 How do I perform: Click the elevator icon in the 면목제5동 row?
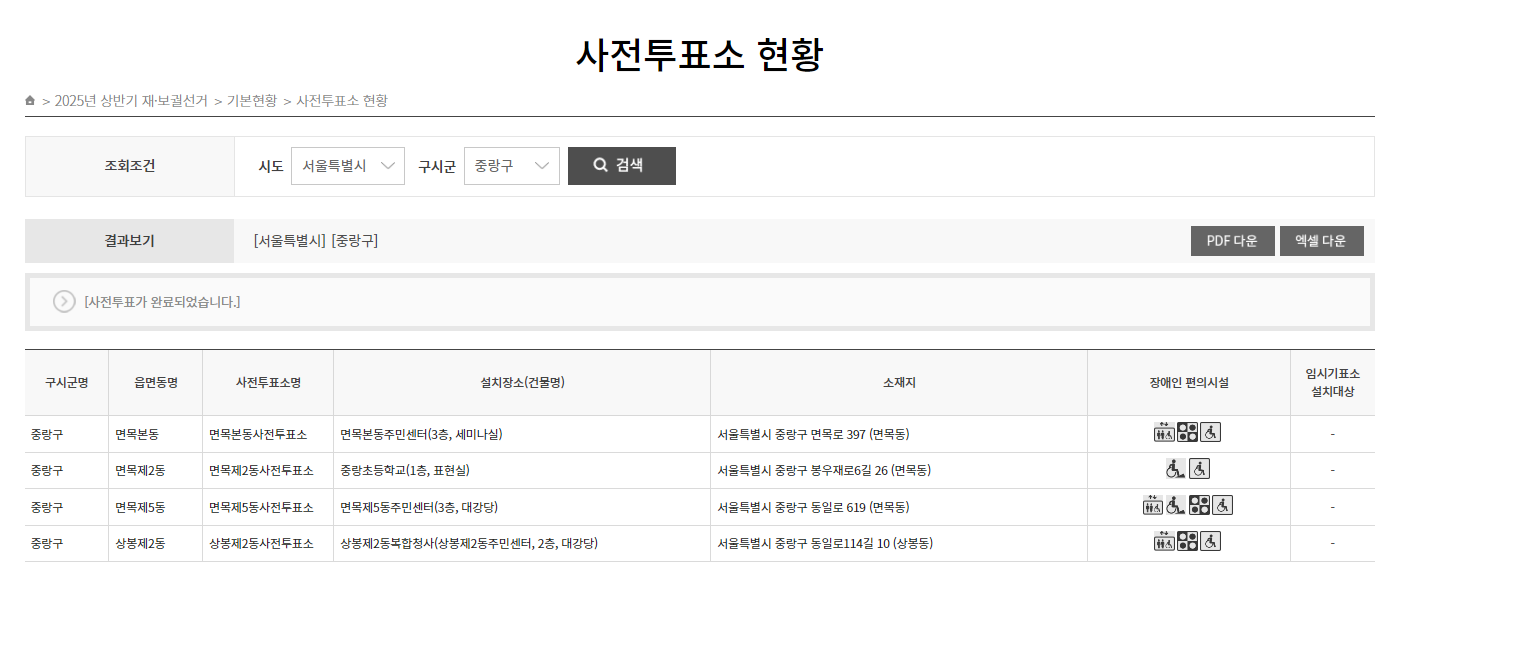[x=1153, y=505]
